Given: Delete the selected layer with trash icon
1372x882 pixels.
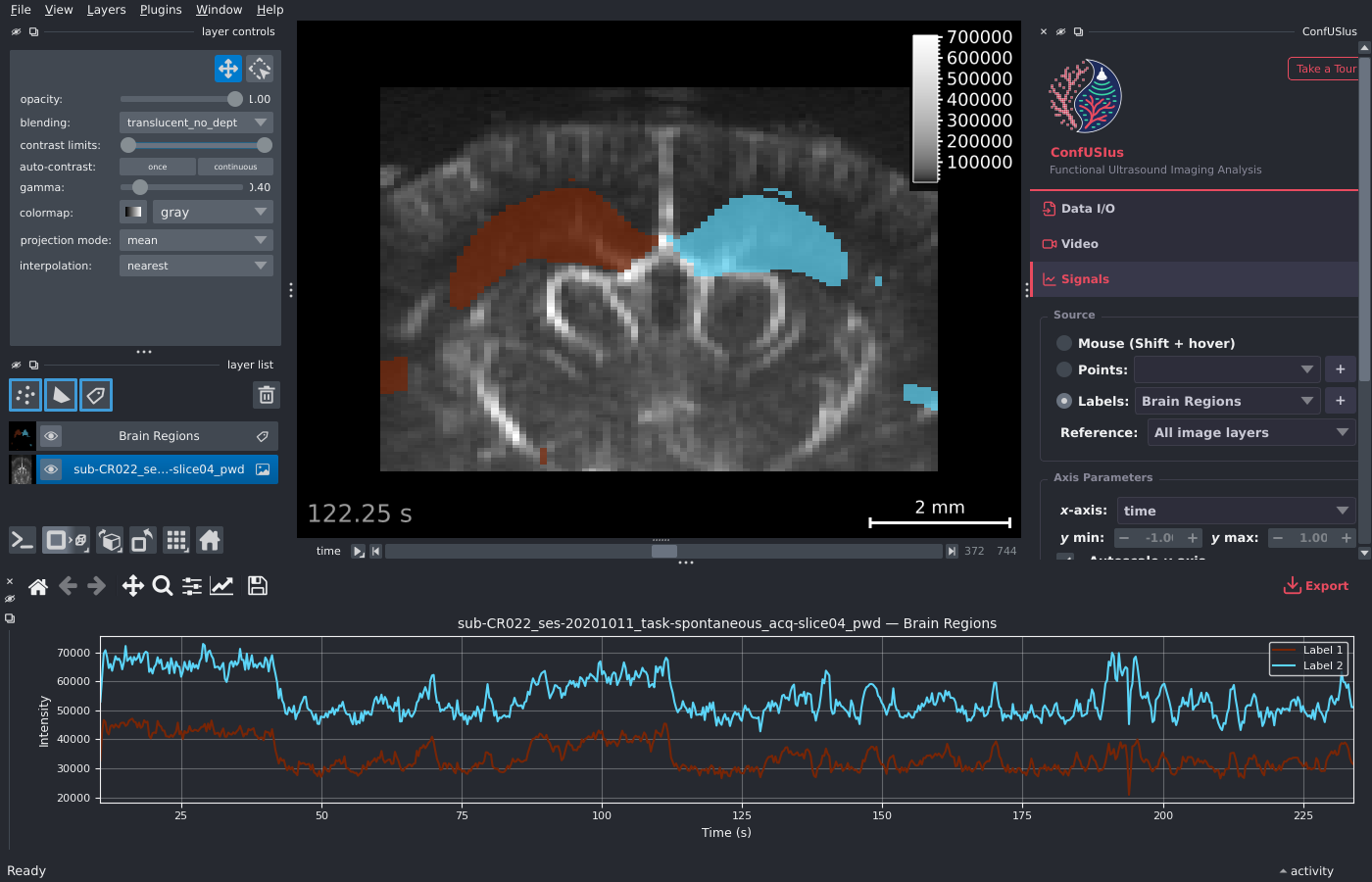Looking at the screenshot, I should [x=267, y=395].
